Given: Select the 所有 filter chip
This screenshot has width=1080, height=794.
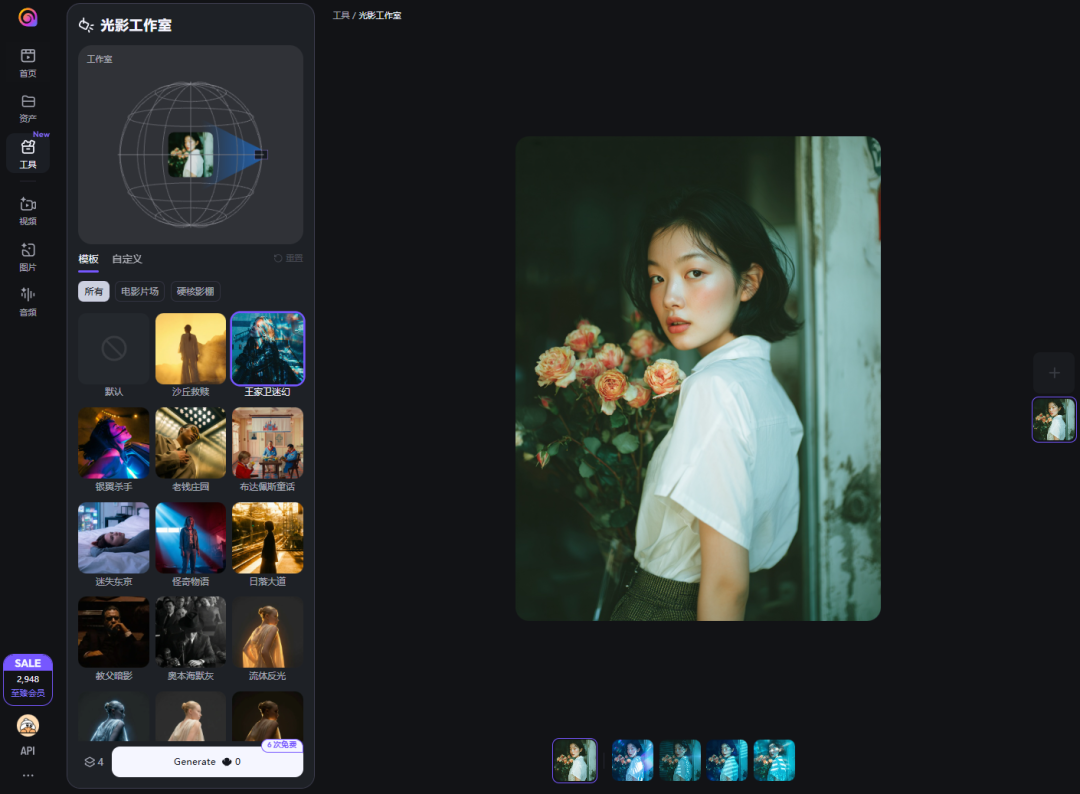Looking at the screenshot, I should (94, 292).
